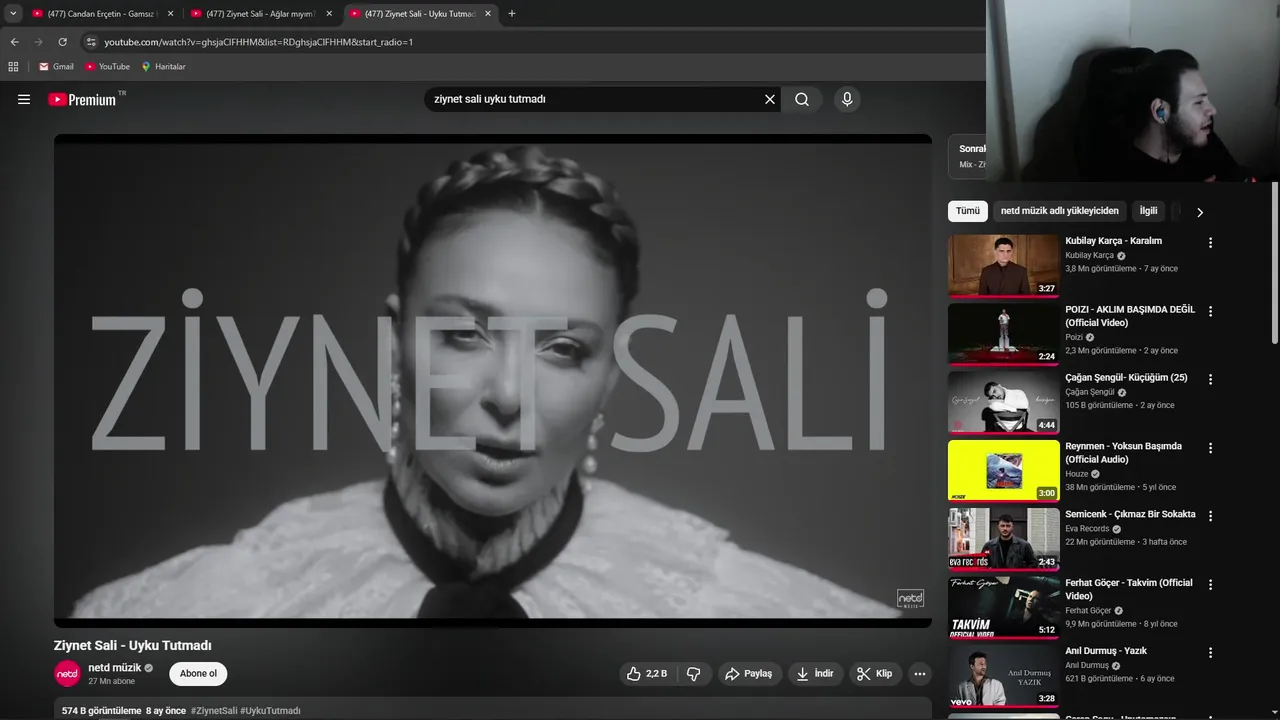This screenshot has height=720, width=1280.
Task: Click the #ZiynetSali hashtag
Action: click(215, 711)
